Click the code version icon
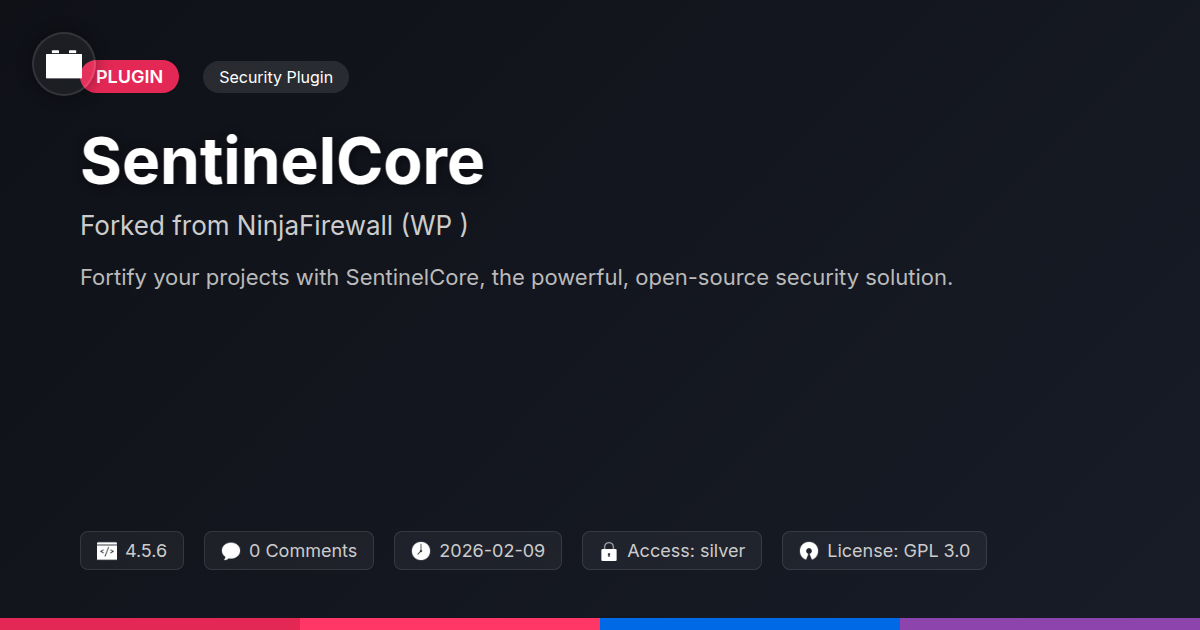The width and height of the screenshot is (1200, 630). coord(107,551)
